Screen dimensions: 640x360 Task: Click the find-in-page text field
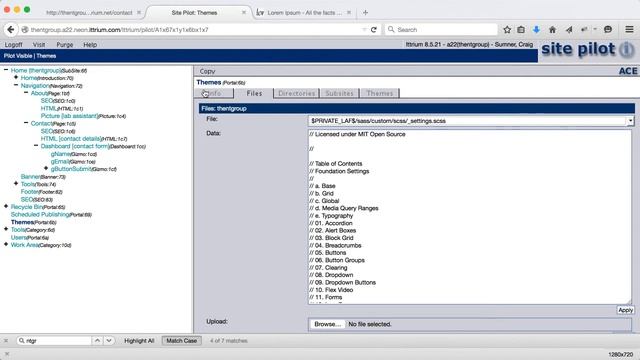pyautogui.click(x=54, y=340)
